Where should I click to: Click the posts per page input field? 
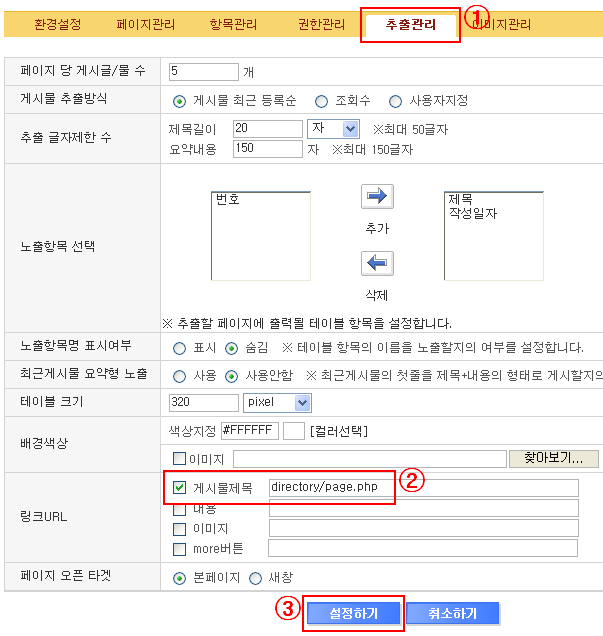coord(204,72)
